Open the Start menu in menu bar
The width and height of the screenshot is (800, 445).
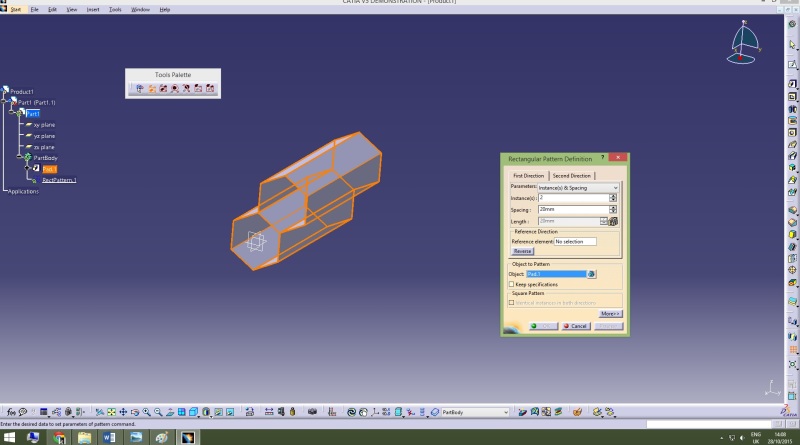pos(16,9)
